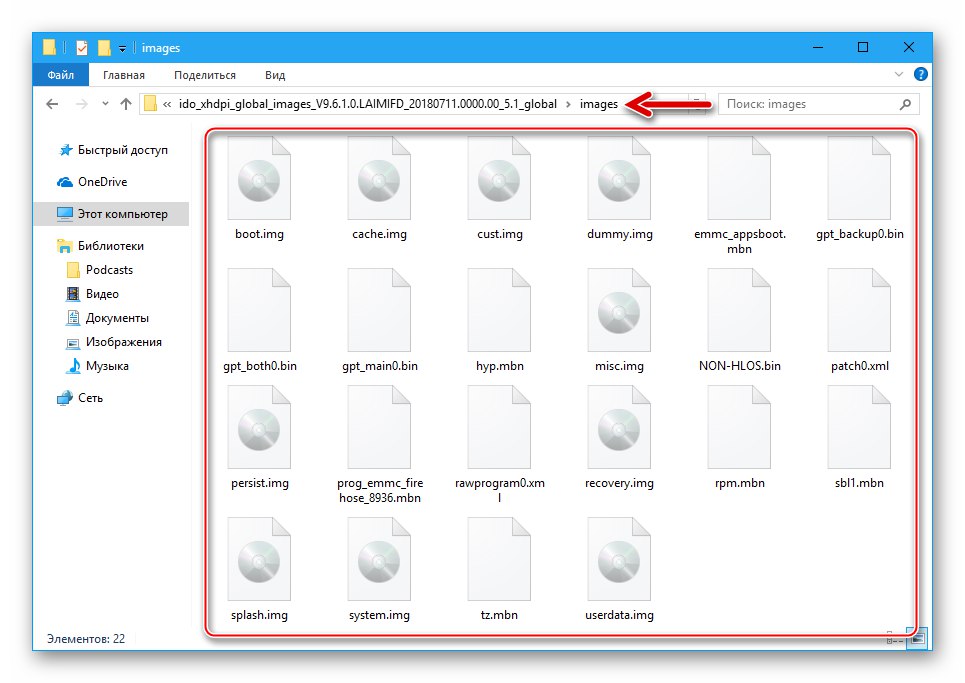Select the tz.mbn file icon
965x683 pixels.
coord(499,559)
